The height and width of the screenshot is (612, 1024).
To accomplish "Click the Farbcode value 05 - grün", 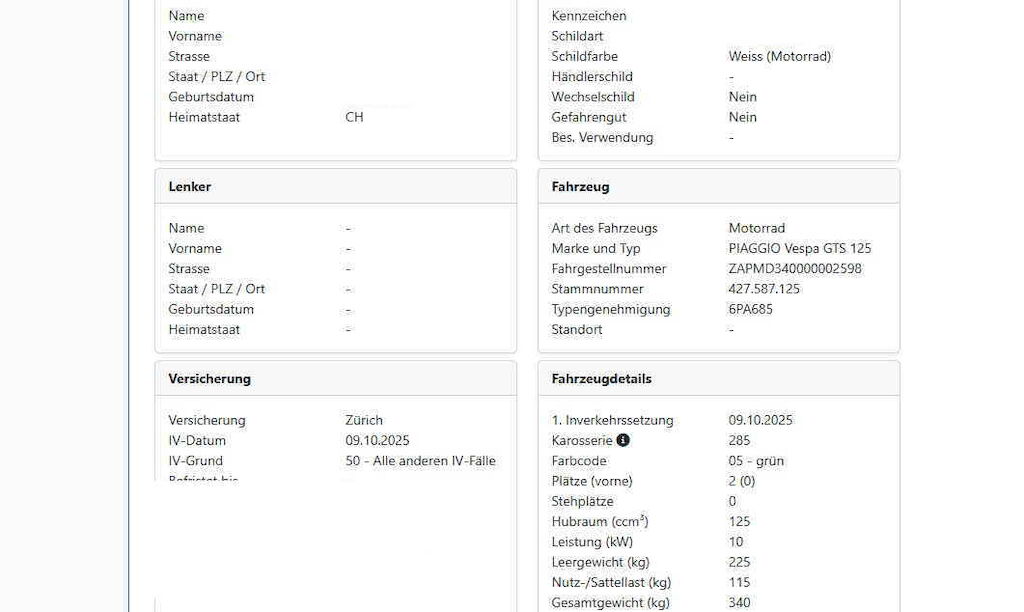I will pyautogui.click(x=756, y=461).
